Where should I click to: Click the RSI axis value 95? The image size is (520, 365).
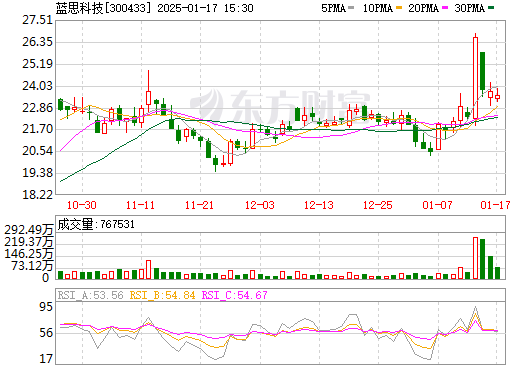pyautogui.click(x=46, y=307)
